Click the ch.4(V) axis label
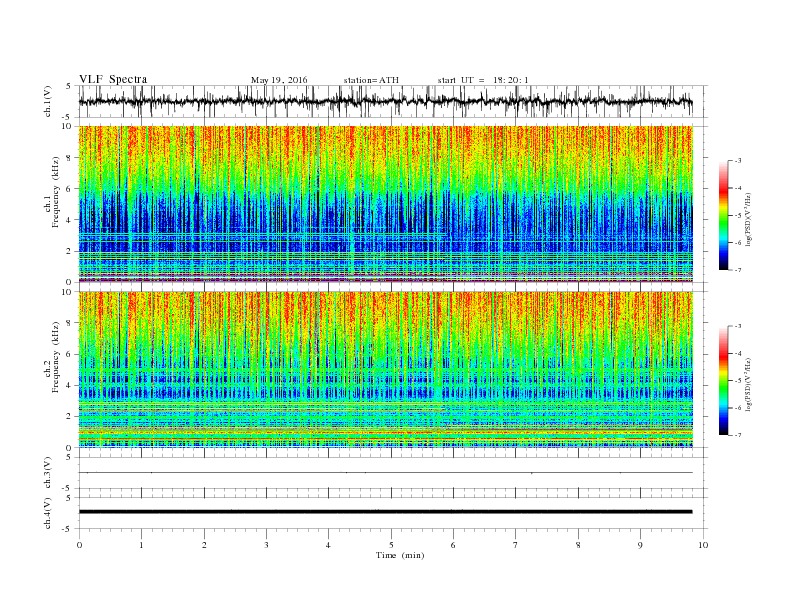 coord(48,513)
